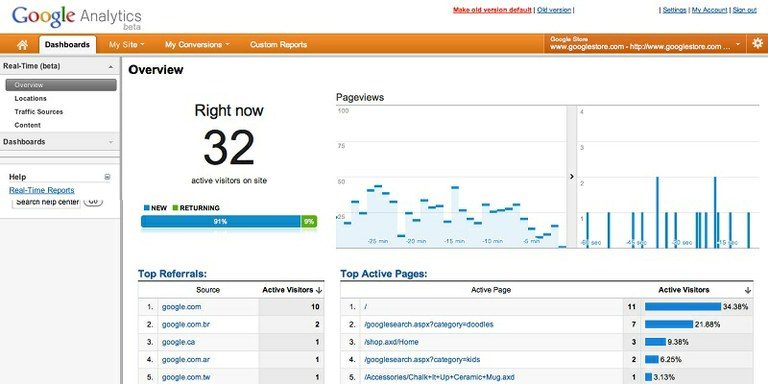
Task: Click the Pageviews chart title
Action: tap(360, 97)
